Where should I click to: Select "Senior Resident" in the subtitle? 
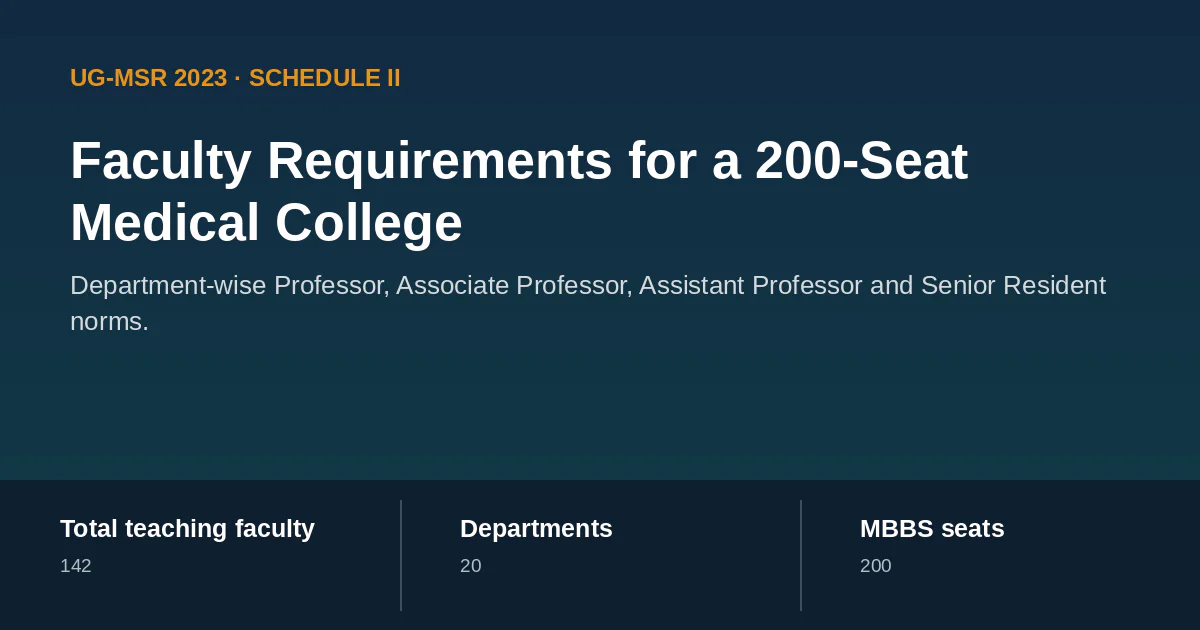point(1013,286)
